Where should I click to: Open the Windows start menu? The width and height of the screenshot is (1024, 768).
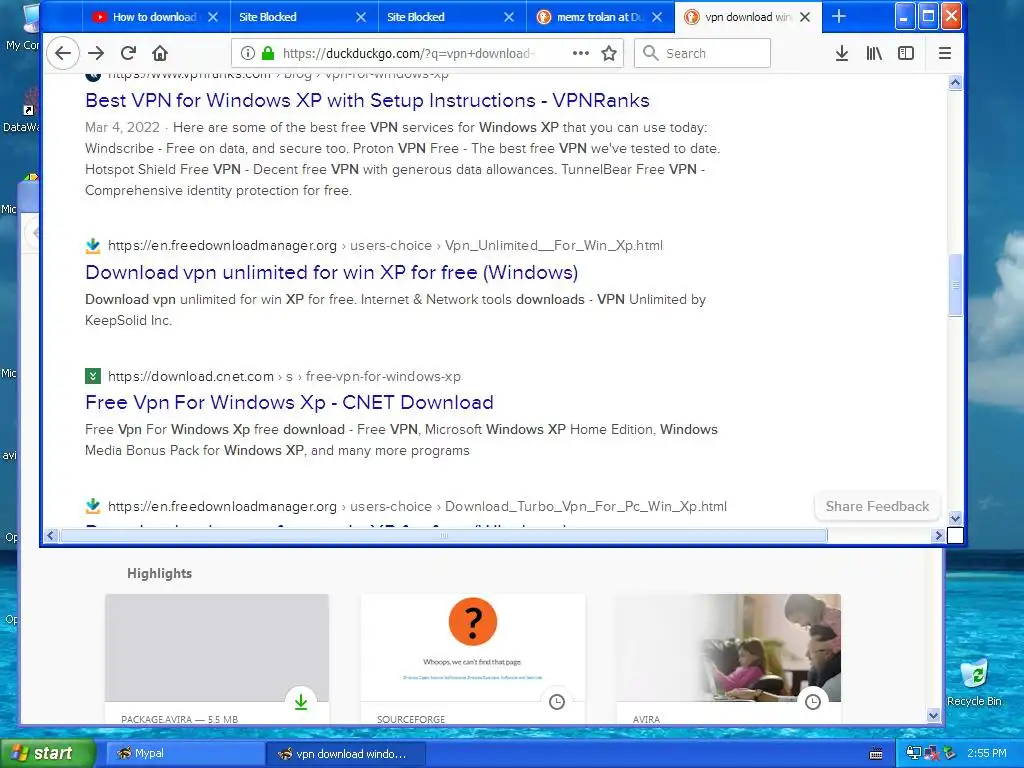48,754
